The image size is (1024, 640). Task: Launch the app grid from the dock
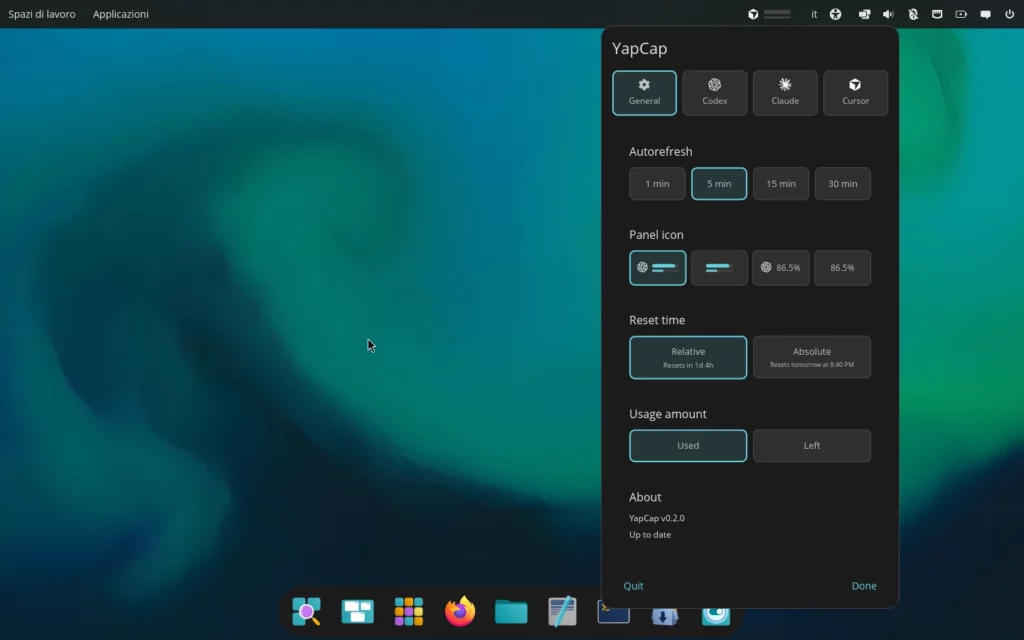click(x=409, y=611)
